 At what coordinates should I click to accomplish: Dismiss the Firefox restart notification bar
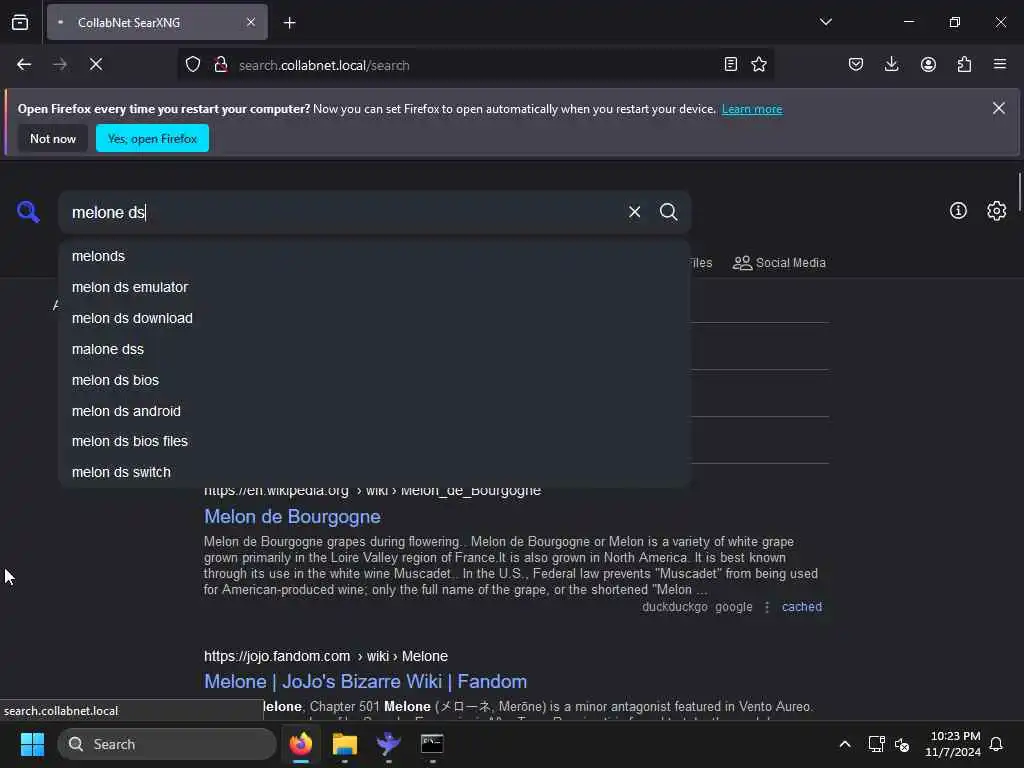[x=999, y=108]
